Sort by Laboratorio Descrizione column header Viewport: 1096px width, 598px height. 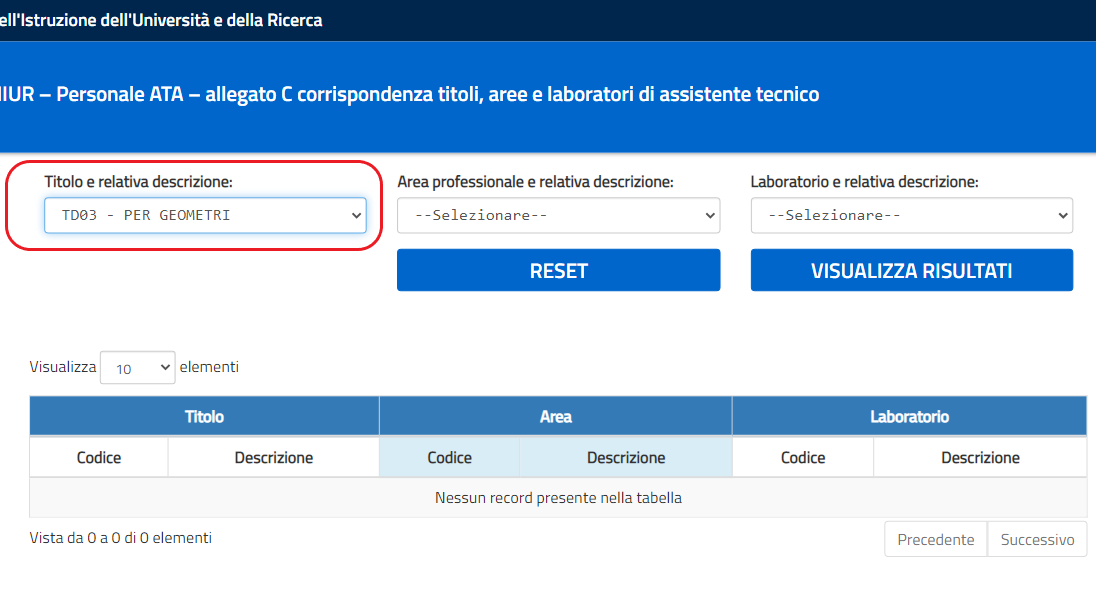[x=980, y=458]
